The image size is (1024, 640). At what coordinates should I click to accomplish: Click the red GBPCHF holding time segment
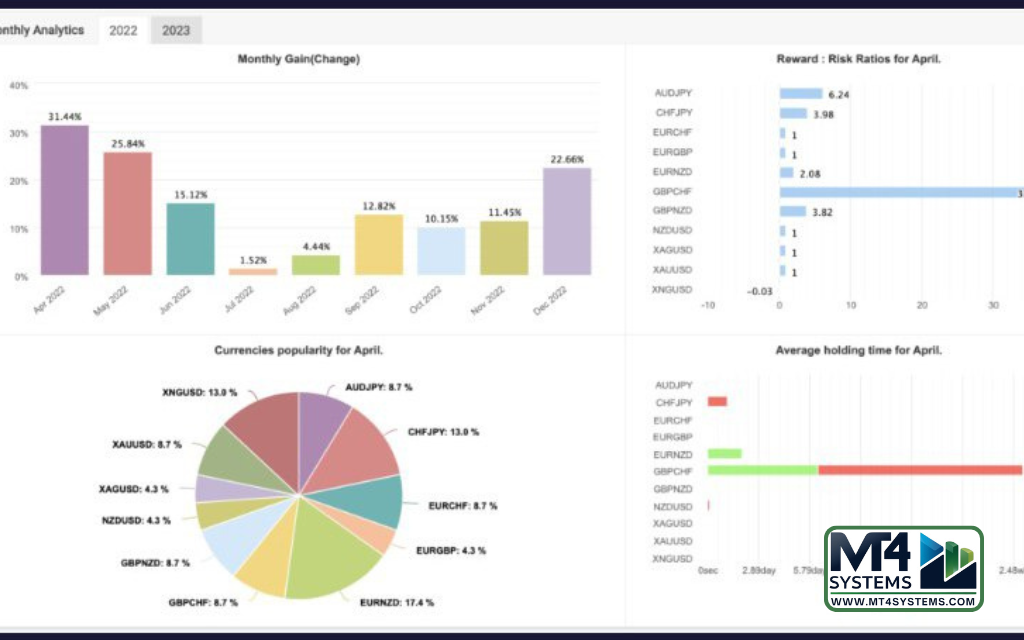920,470
